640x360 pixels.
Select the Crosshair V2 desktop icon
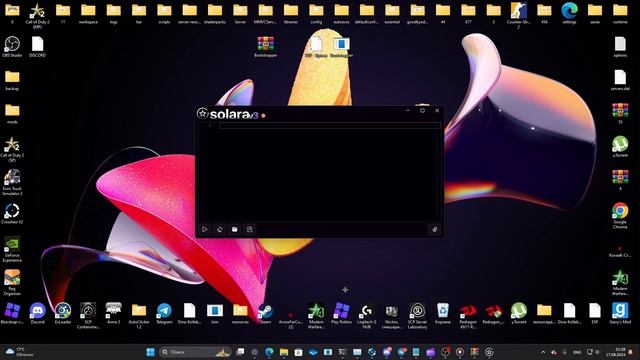pyautogui.click(x=12, y=214)
